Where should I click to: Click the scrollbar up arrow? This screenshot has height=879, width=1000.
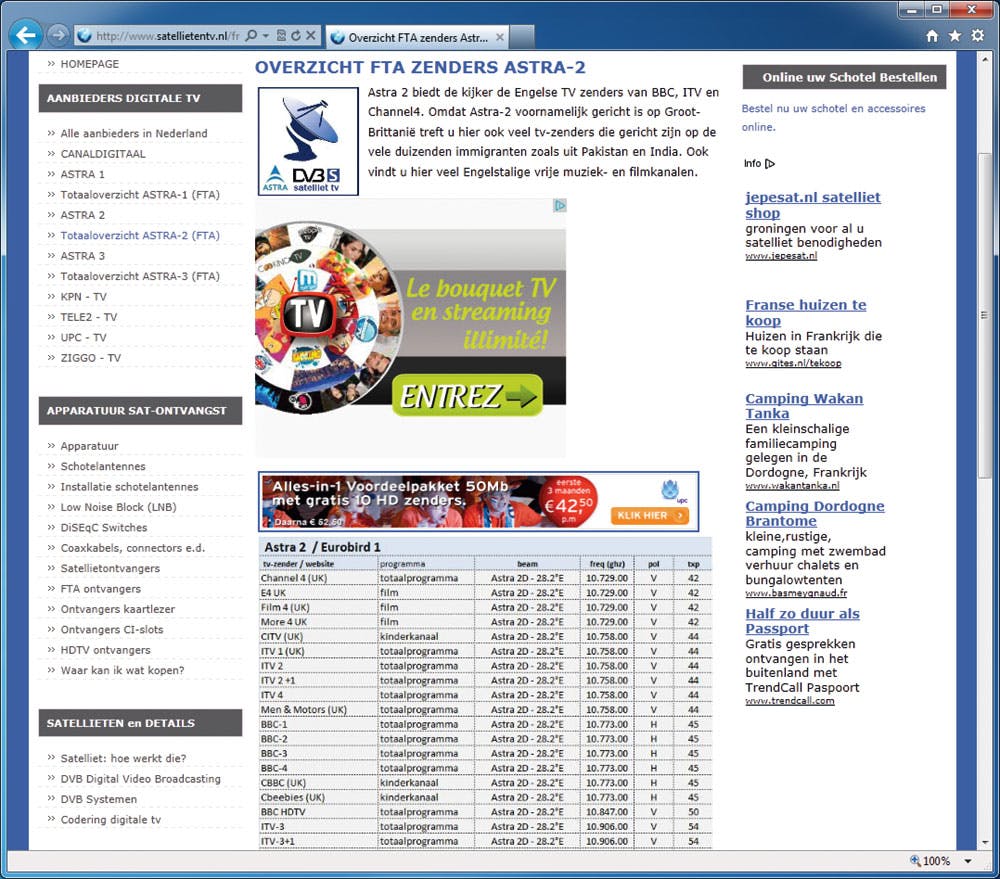tap(984, 59)
